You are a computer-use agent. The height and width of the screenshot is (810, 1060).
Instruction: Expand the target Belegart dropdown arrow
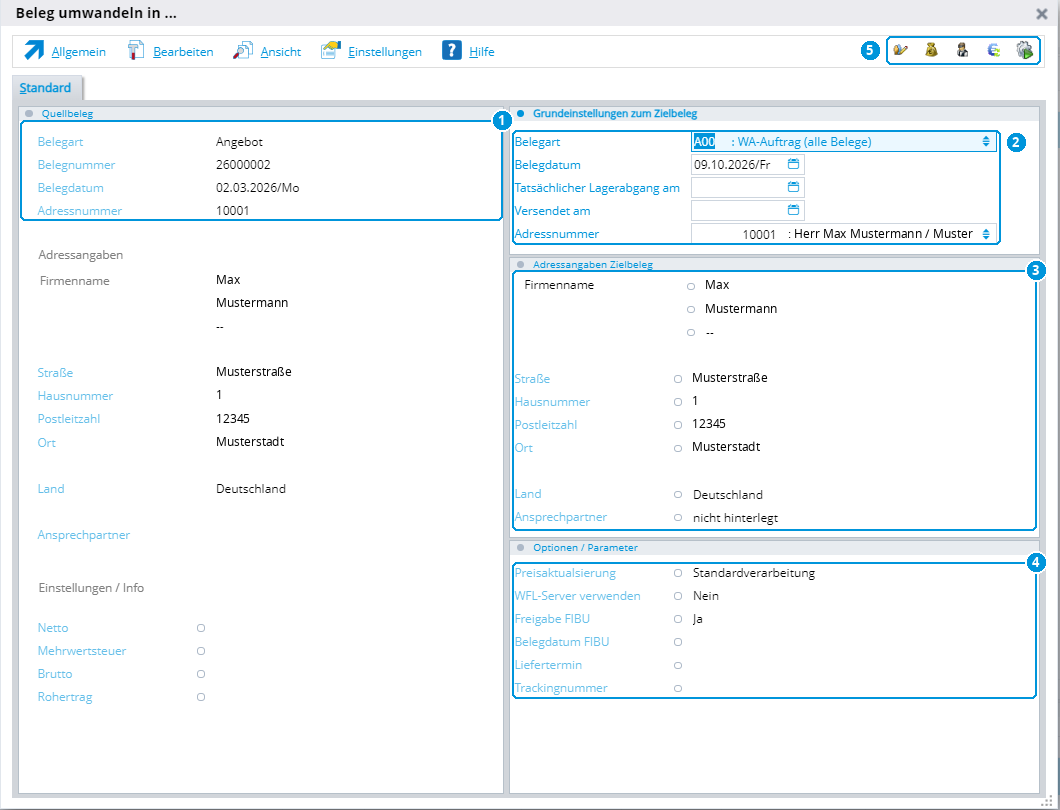tap(986, 141)
